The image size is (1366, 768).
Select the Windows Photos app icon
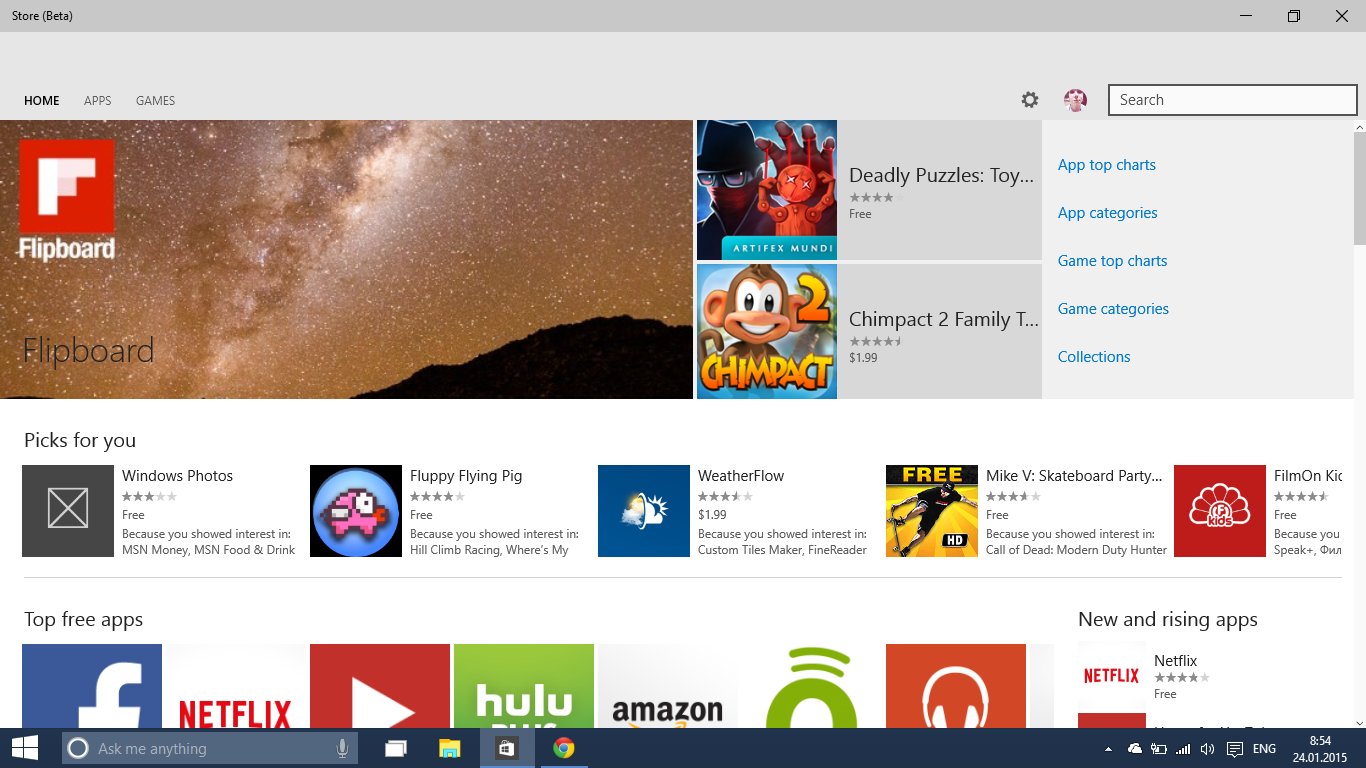68,511
